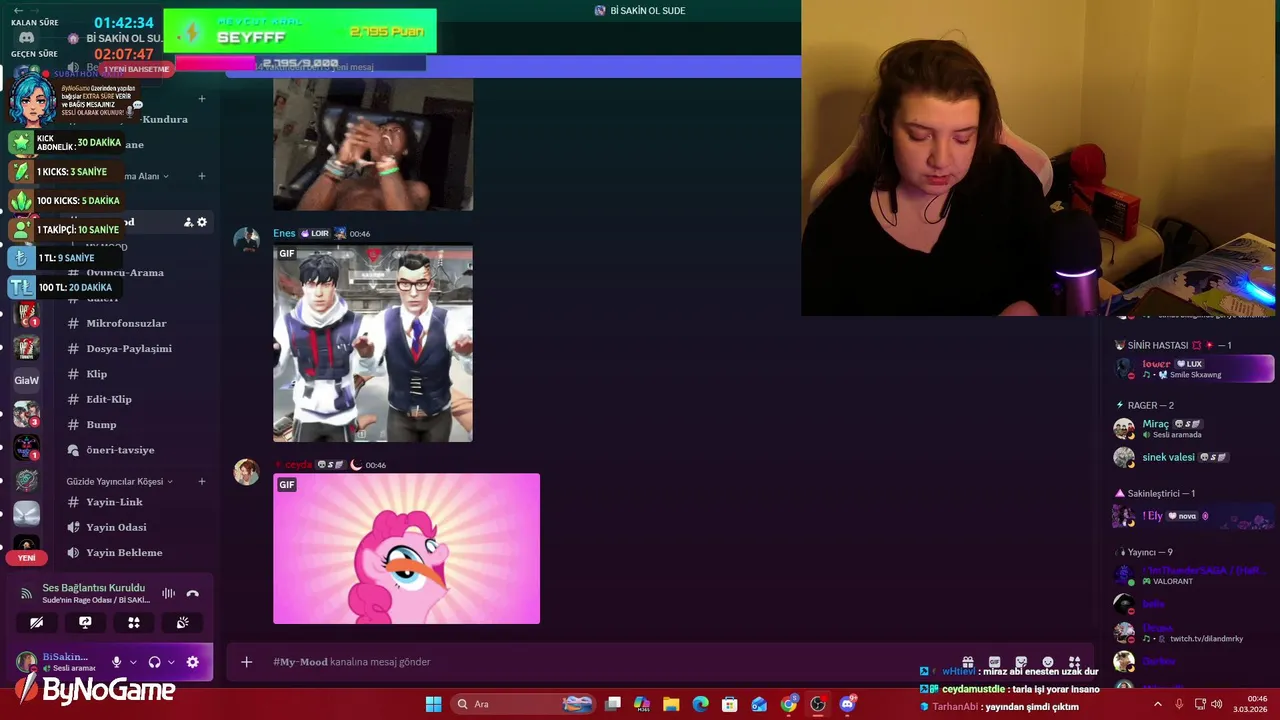
Task: Open microphone input options arrow
Action: pyautogui.click(x=133, y=662)
